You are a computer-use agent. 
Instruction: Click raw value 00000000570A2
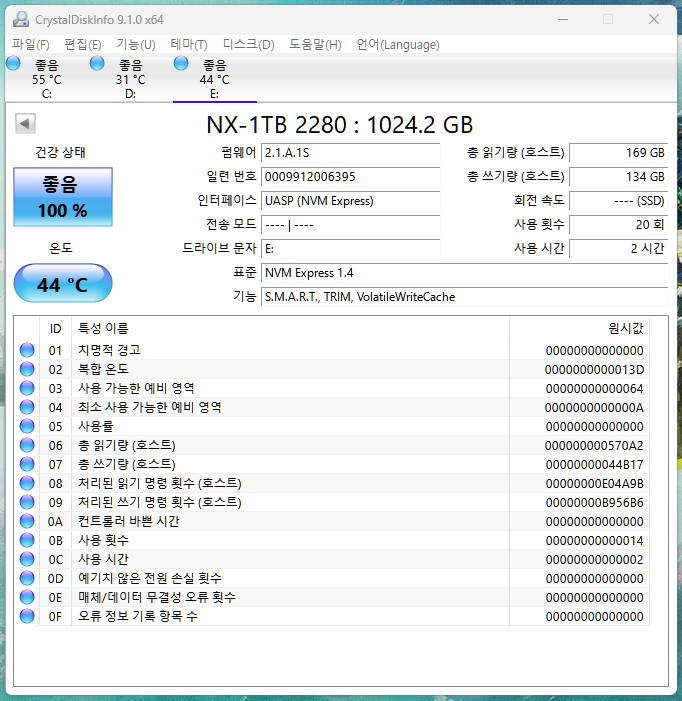594,446
